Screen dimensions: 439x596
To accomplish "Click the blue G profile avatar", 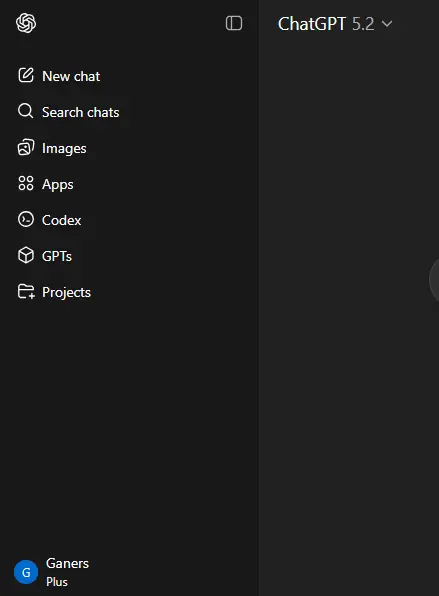I will [x=26, y=572].
